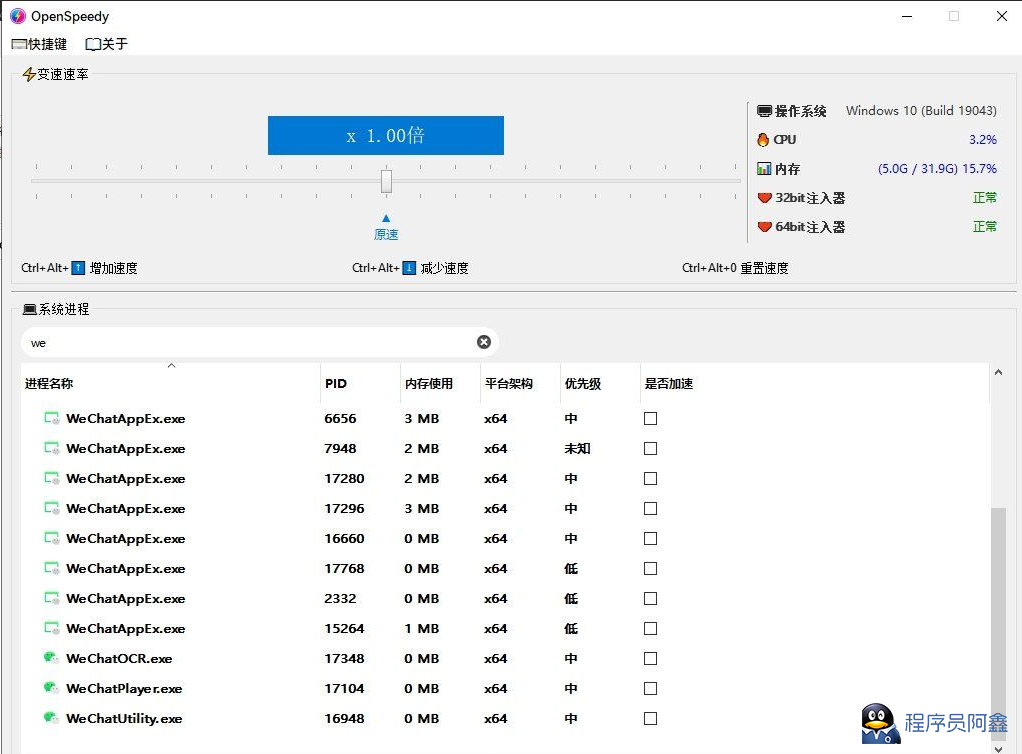Viewport: 1022px width, 754px height.
Task: Click the process icon for PID 2332
Action: click(x=51, y=598)
